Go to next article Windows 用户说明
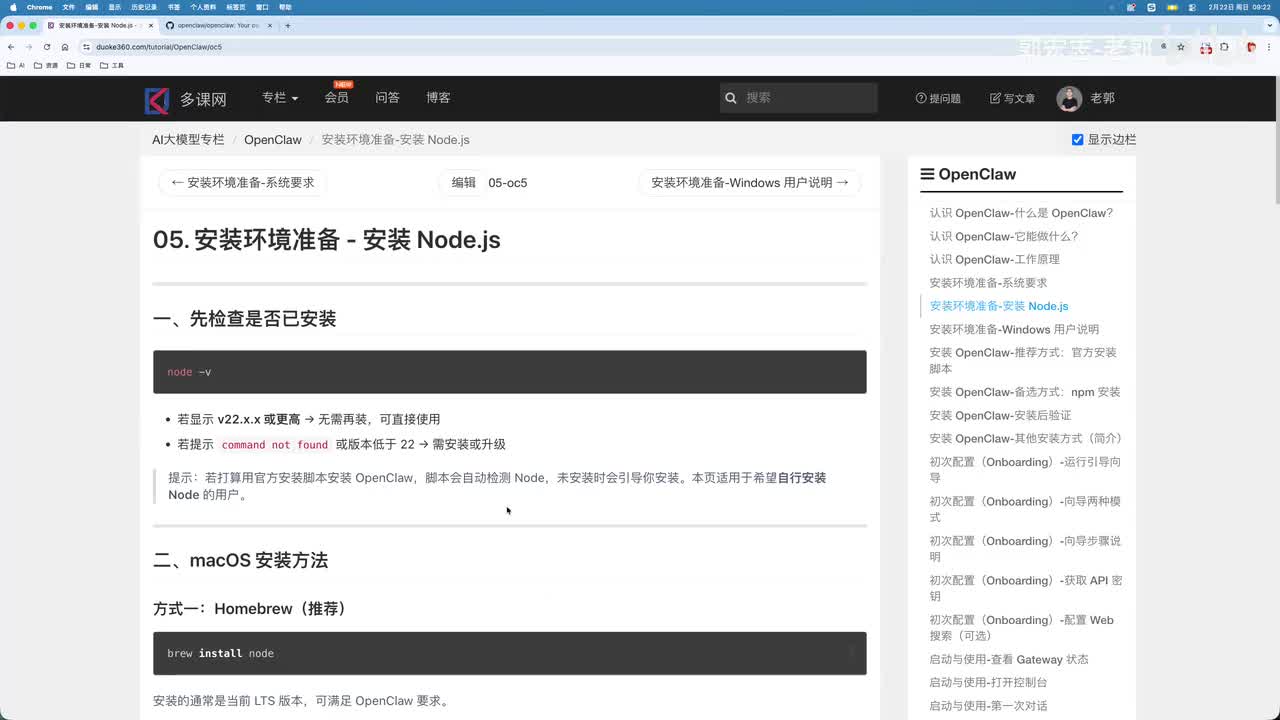Screen dimensions: 1280x720 750,182
